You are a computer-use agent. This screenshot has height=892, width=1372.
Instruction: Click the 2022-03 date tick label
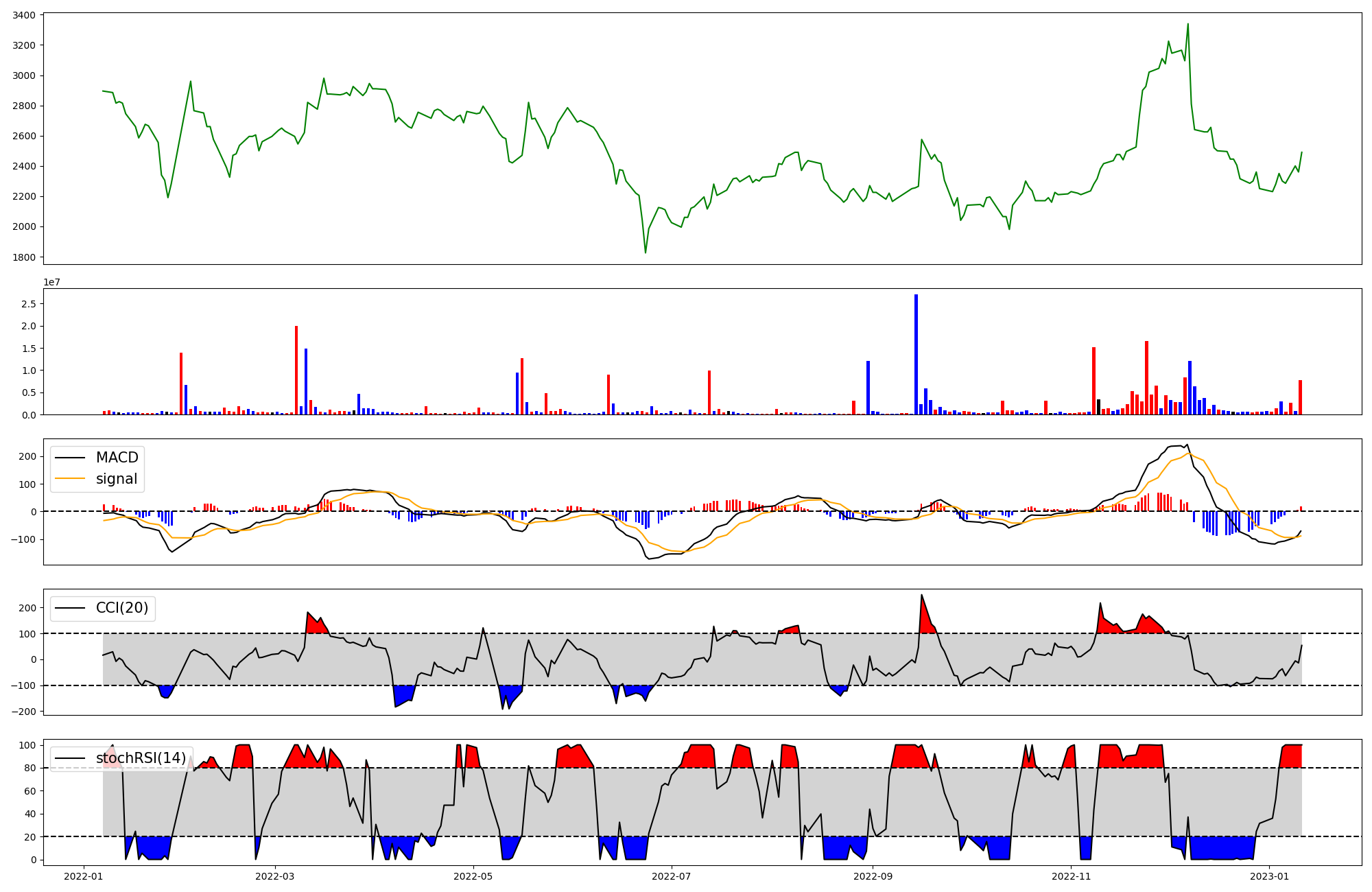tap(275, 876)
